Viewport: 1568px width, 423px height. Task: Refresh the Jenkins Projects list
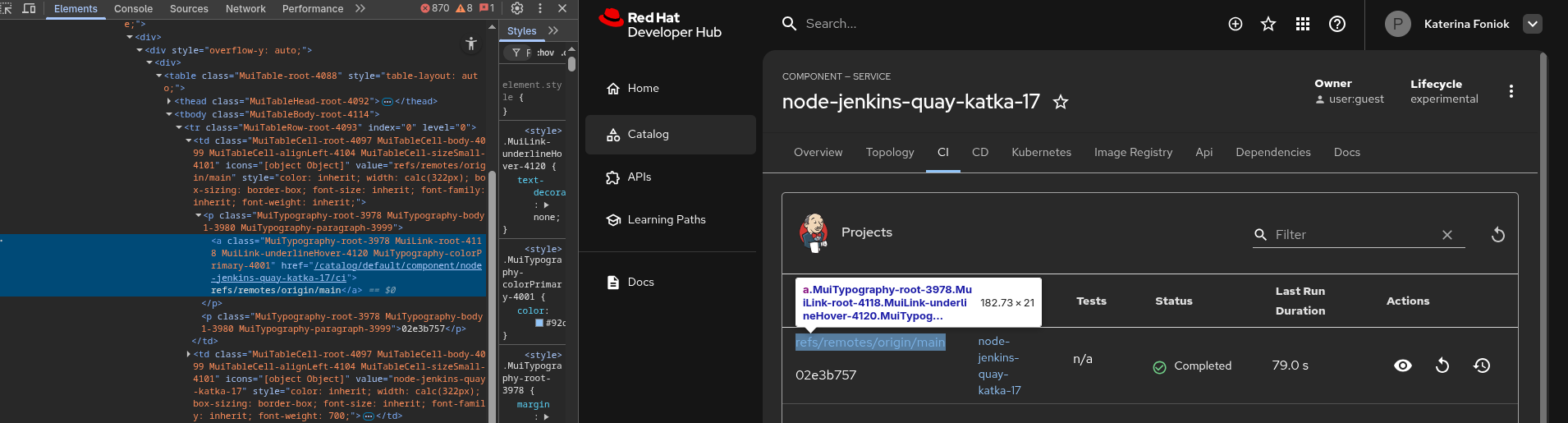1498,235
